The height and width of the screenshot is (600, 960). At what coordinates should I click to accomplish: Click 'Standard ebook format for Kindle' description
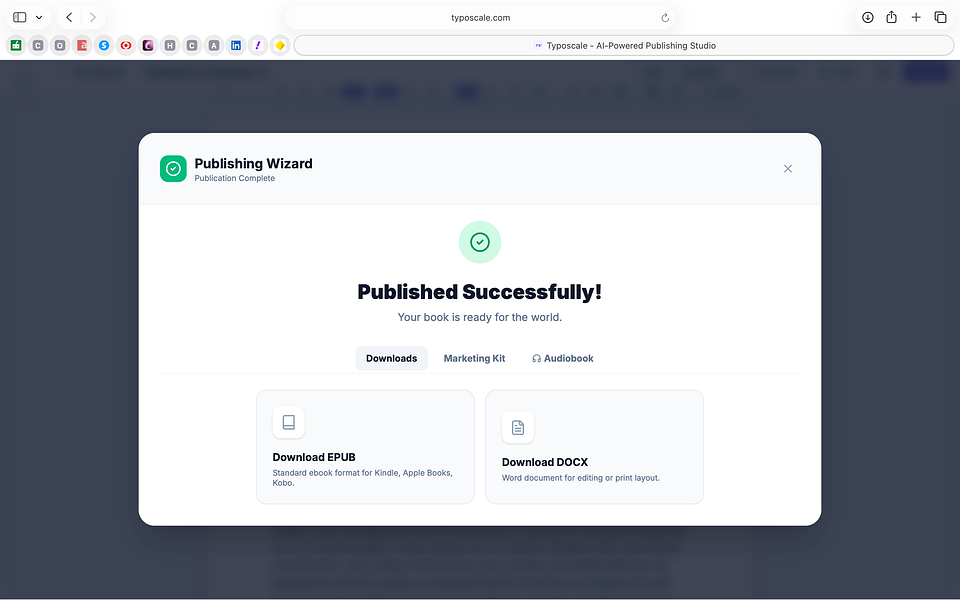(x=362, y=478)
